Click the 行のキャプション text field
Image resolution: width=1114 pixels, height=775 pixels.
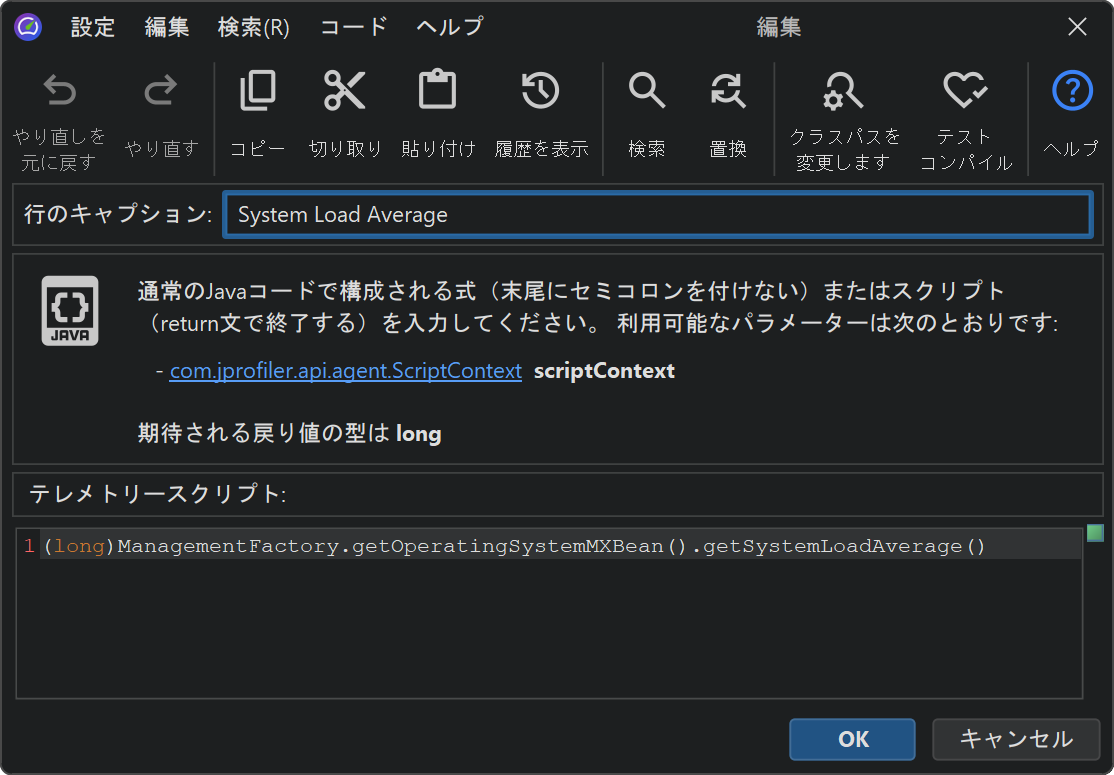(x=657, y=215)
